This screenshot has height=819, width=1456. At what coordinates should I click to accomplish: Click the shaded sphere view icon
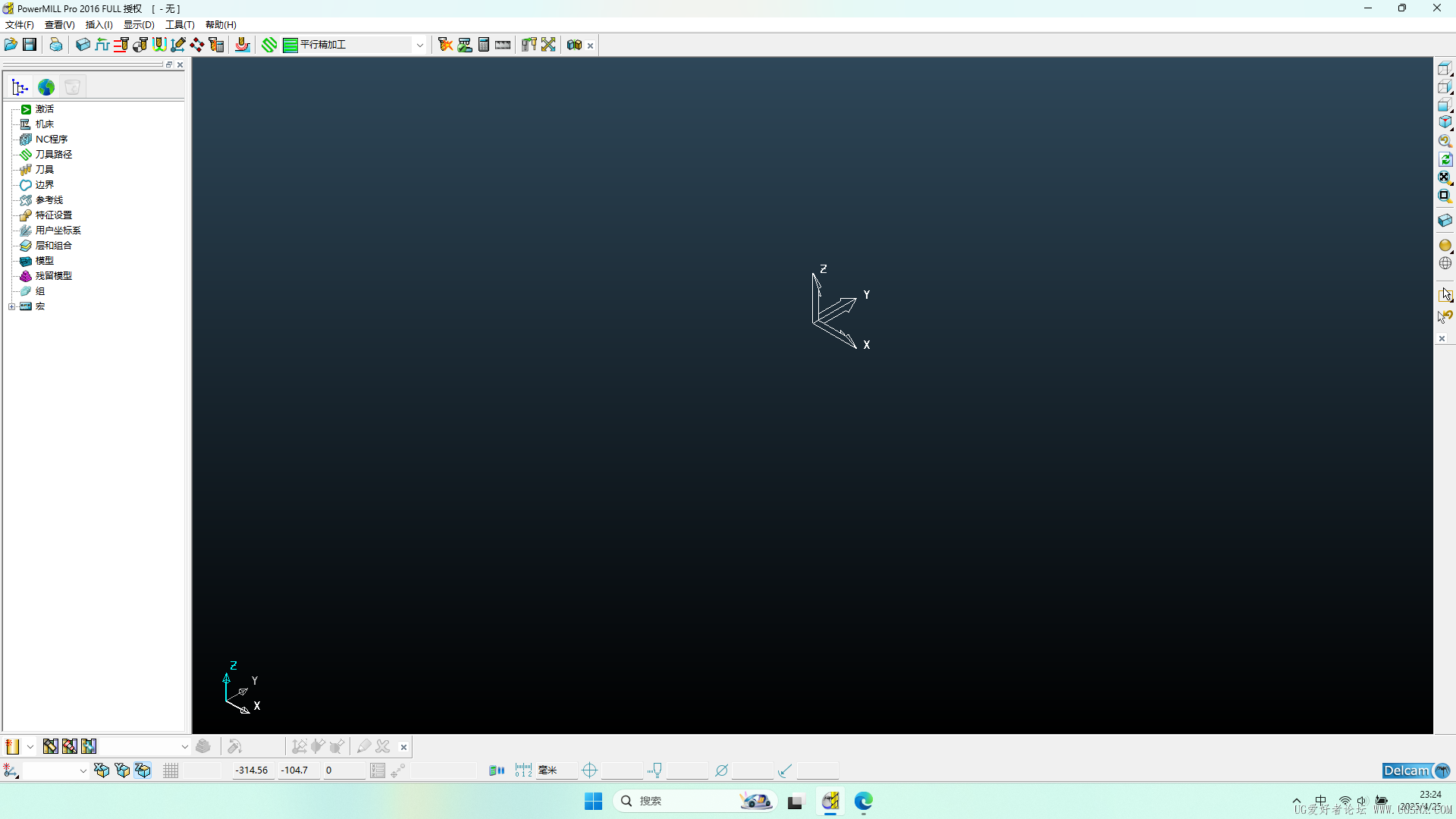[x=1445, y=245]
